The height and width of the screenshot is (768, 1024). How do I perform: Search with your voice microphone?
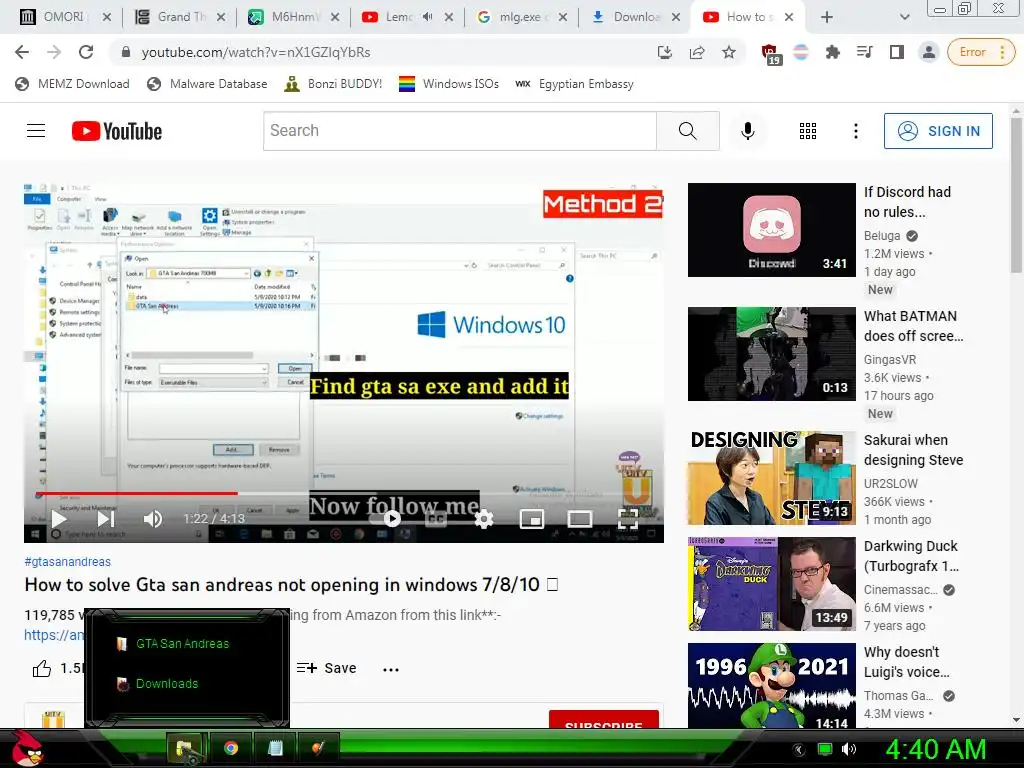pyautogui.click(x=748, y=131)
